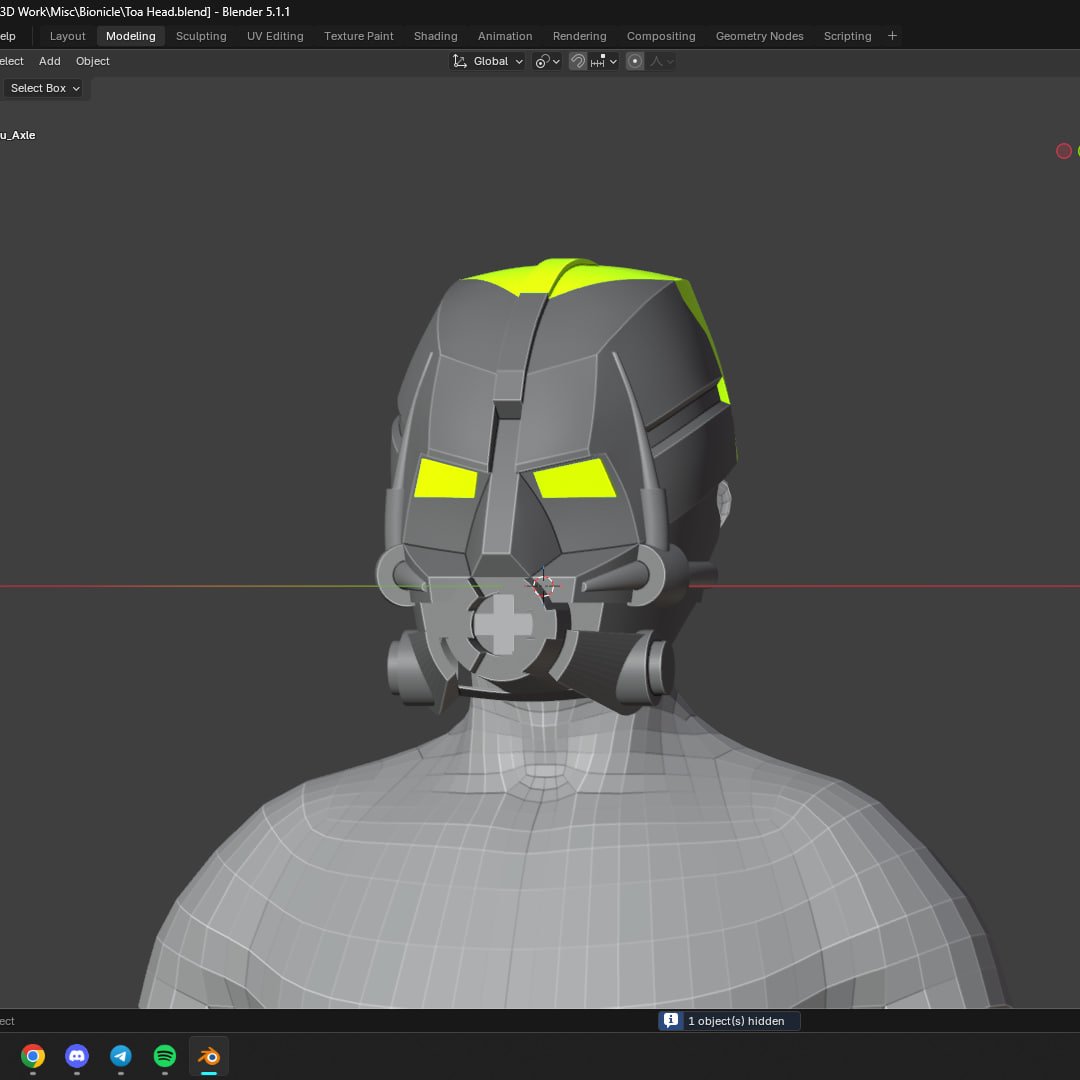Toggle the Snap magnet icon
Image resolution: width=1080 pixels, height=1080 pixels.
[x=578, y=61]
